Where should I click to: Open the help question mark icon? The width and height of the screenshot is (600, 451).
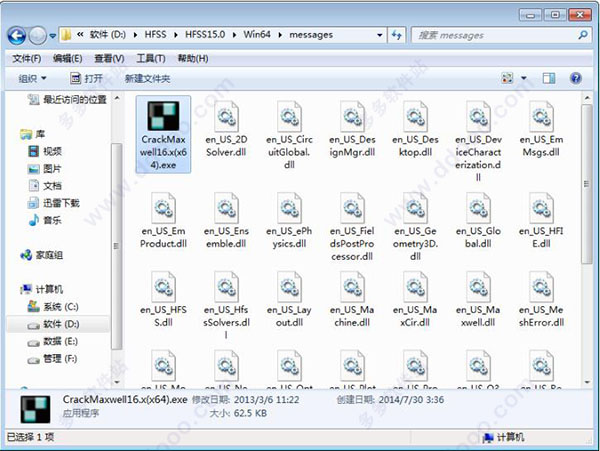pos(576,78)
